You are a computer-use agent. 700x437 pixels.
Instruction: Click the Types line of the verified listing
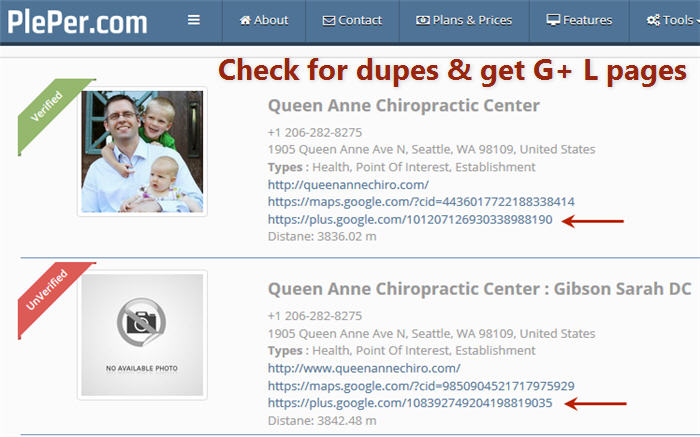coord(401,167)
